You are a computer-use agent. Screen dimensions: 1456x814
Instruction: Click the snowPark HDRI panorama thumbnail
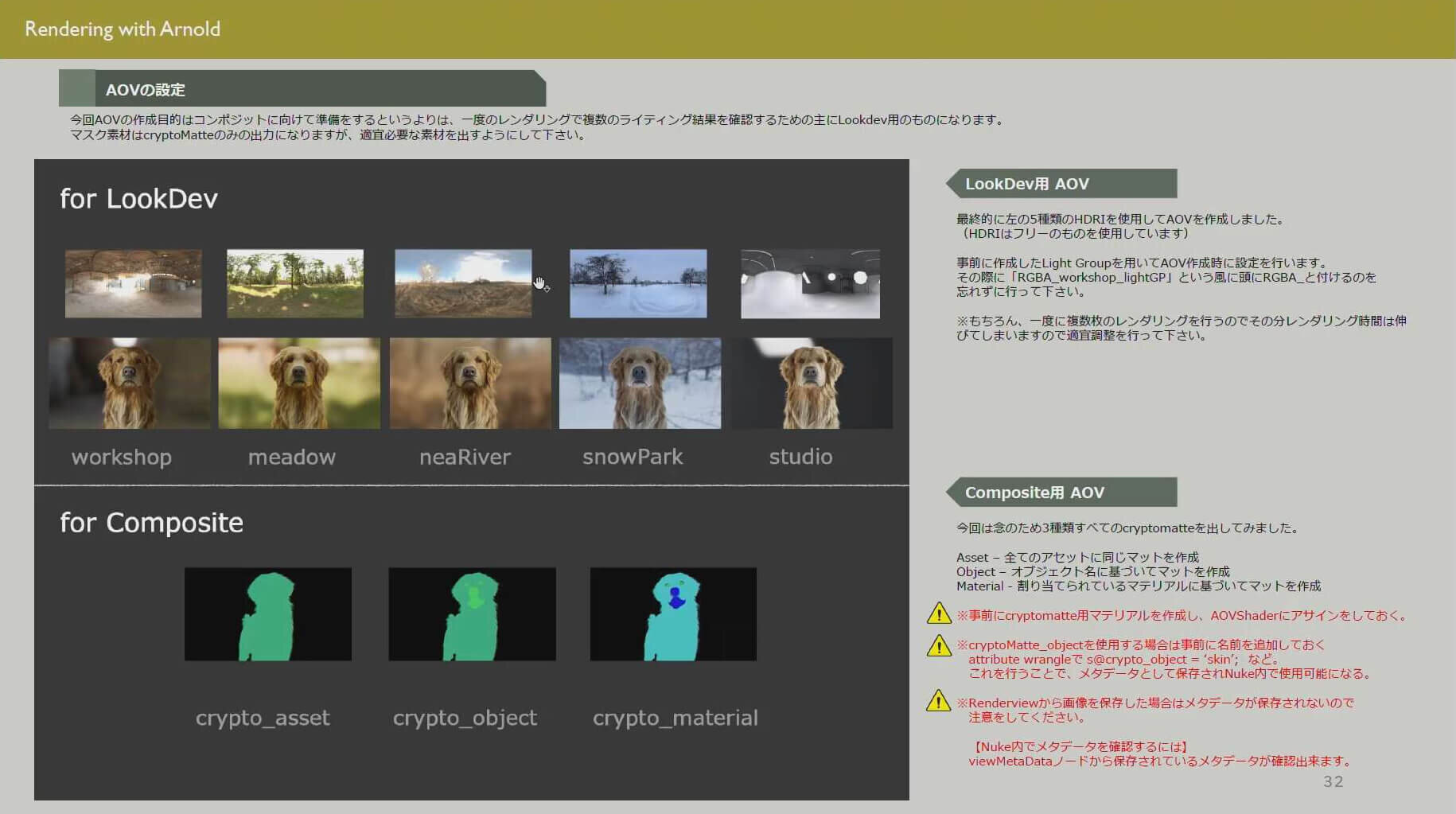pyautogui.click(x=638, y=283)
